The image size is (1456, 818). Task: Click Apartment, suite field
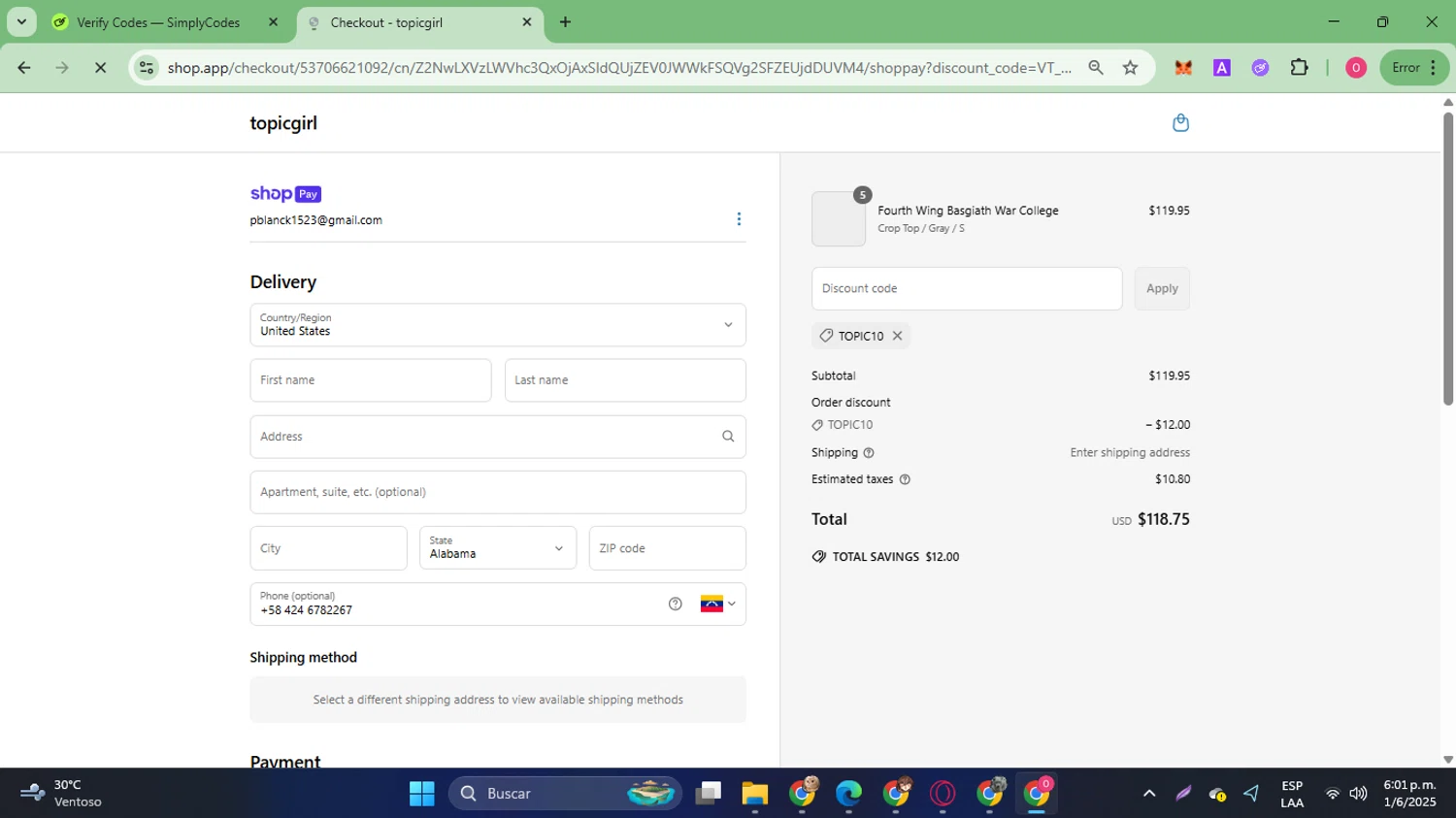498,492
